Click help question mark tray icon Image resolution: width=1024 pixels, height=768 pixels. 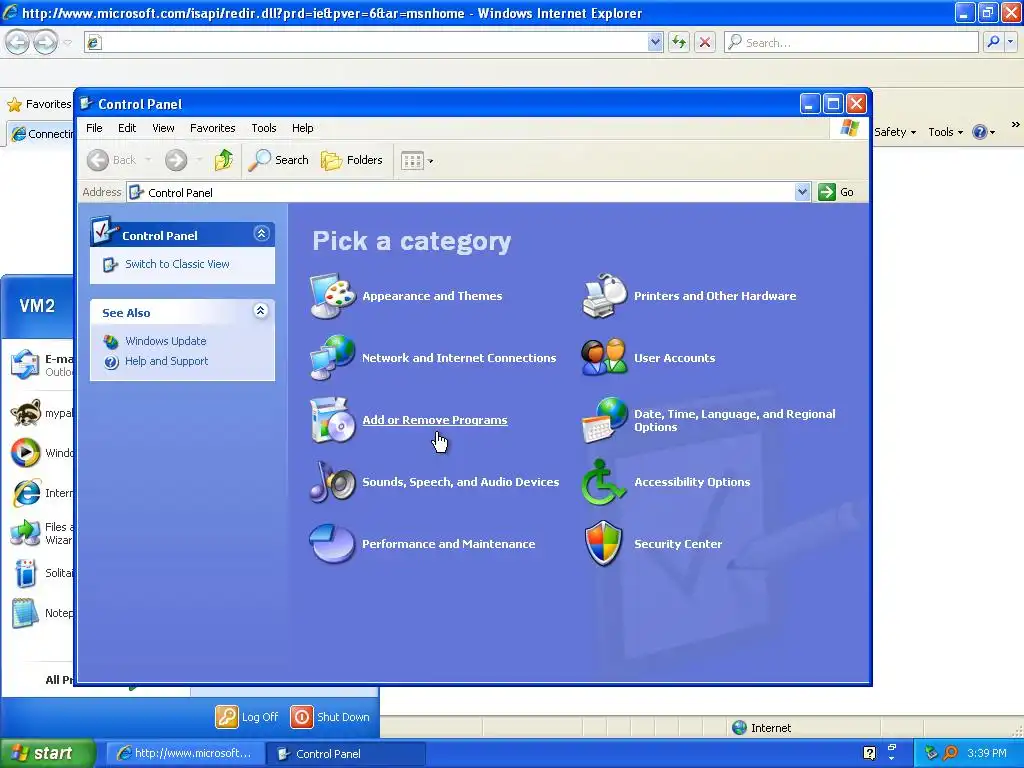869,753
